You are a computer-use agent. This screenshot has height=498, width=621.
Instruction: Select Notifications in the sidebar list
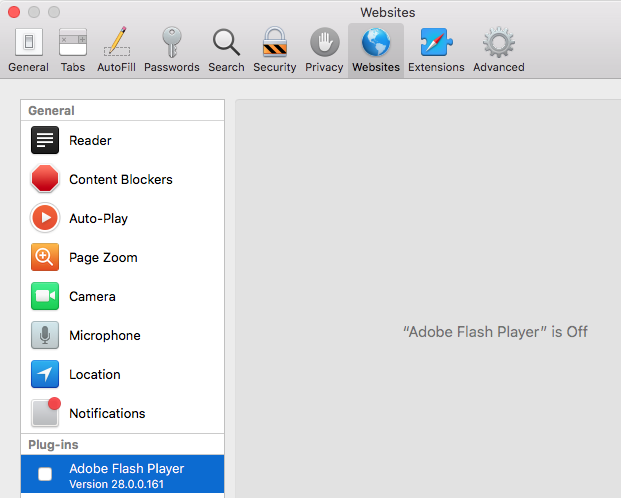pos(122,413)
